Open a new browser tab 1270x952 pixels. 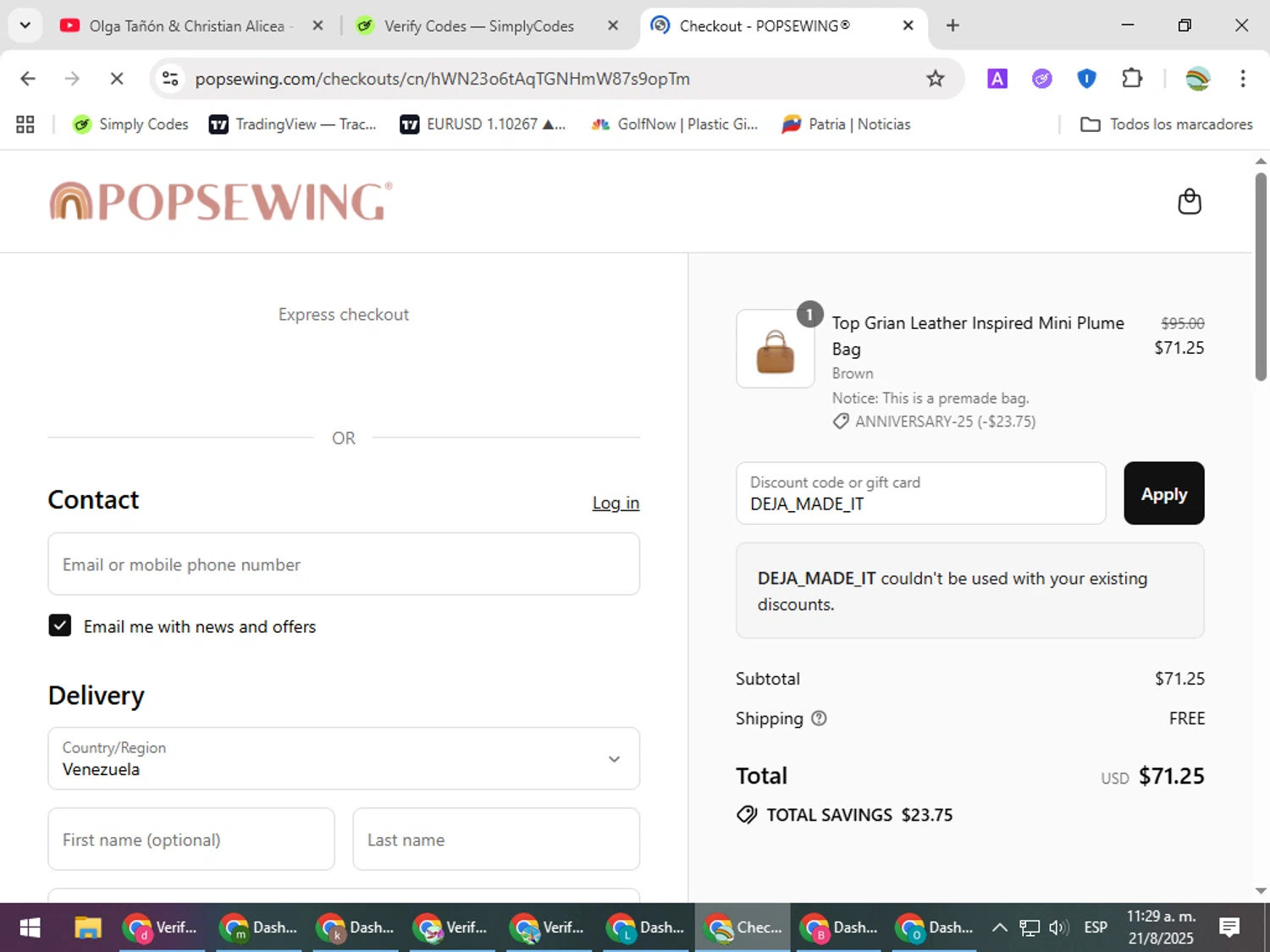[952, 25]
